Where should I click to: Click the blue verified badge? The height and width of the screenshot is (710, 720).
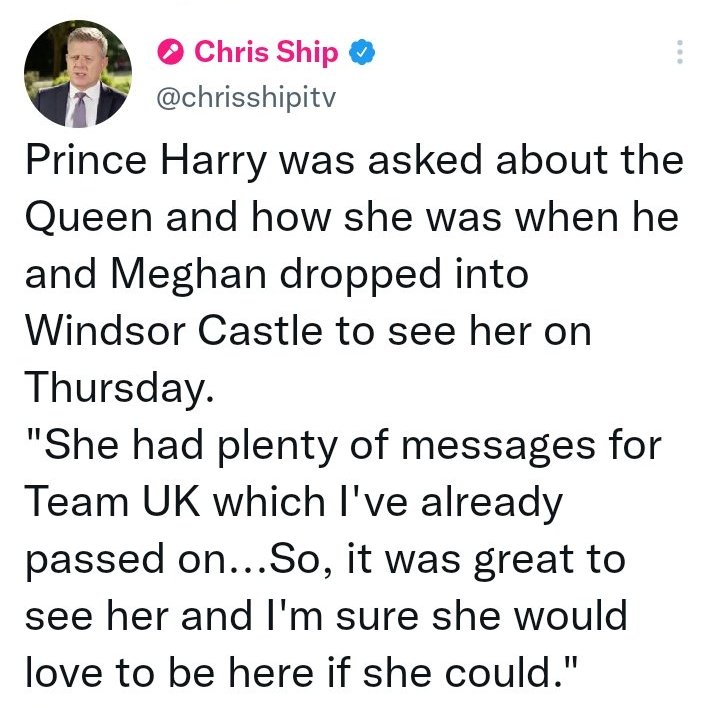click(x=361, y=52)
